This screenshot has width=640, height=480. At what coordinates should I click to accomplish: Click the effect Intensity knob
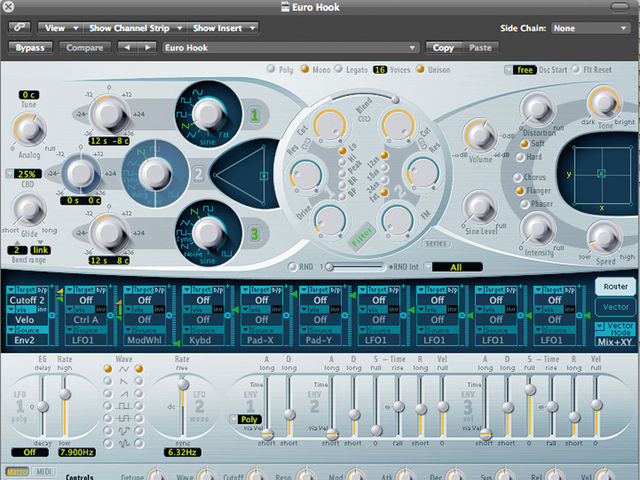point(538,229)
